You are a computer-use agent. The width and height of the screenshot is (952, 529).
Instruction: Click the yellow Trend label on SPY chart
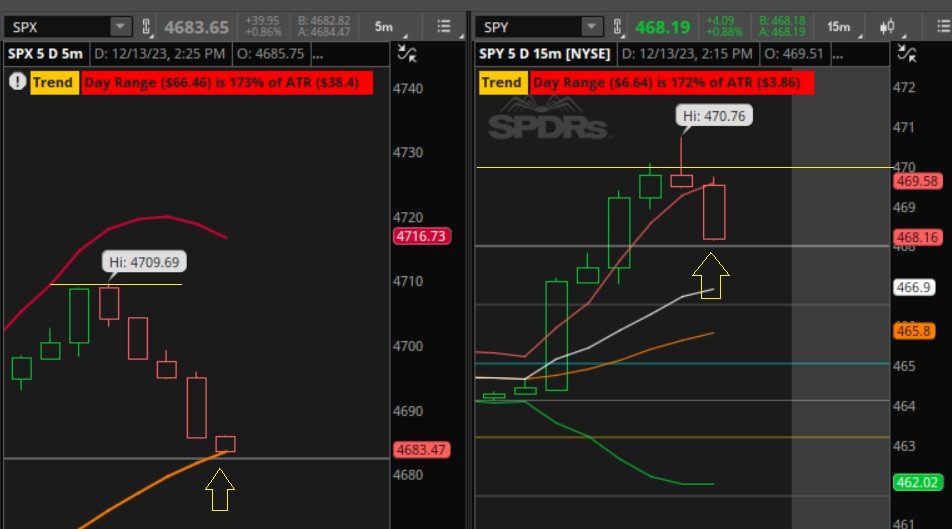click(x=502, y=82)
